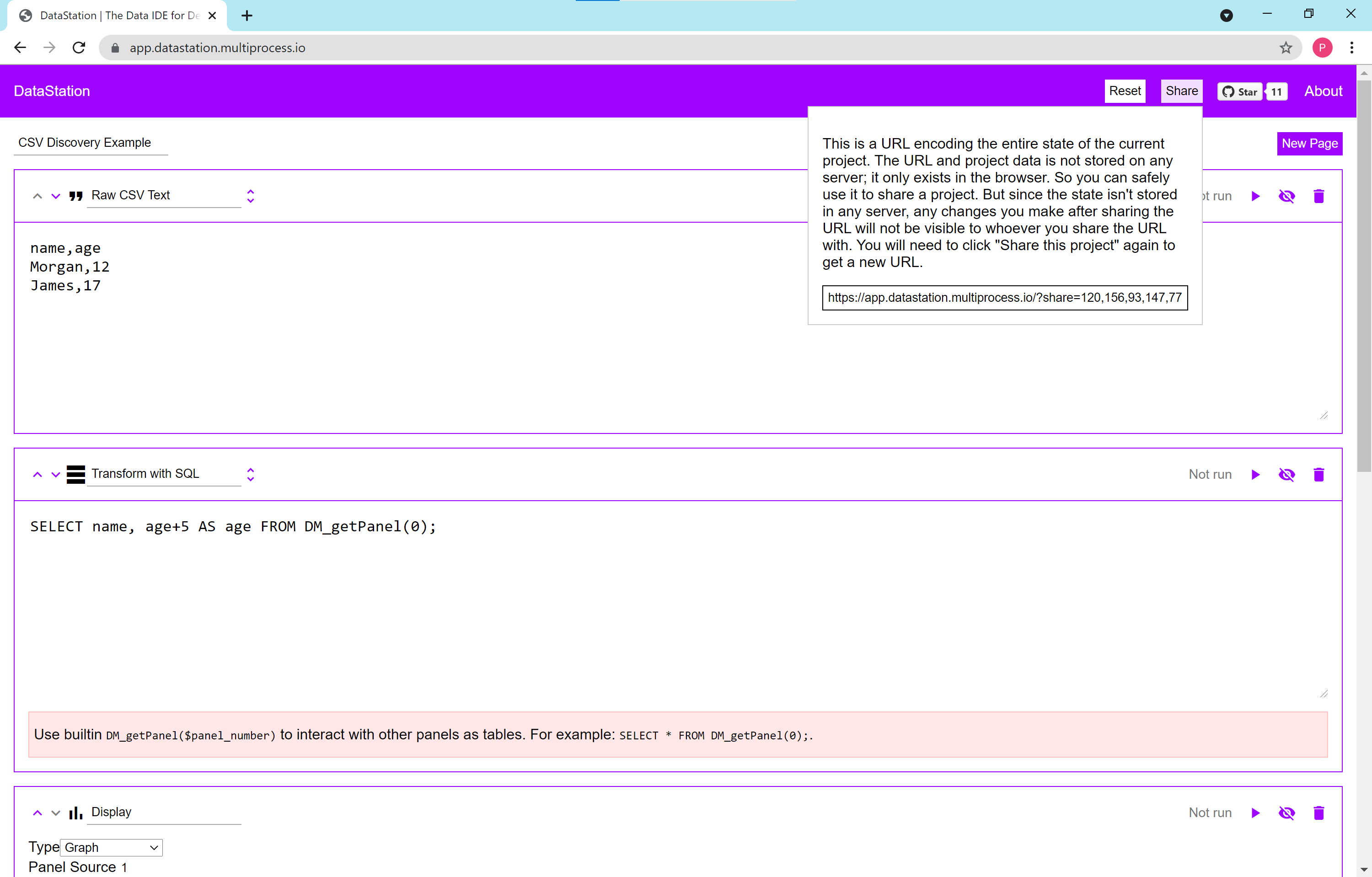1372x877 pixels.
Task: Run the Transform with SQL panel
Action: coord(1255,474)
